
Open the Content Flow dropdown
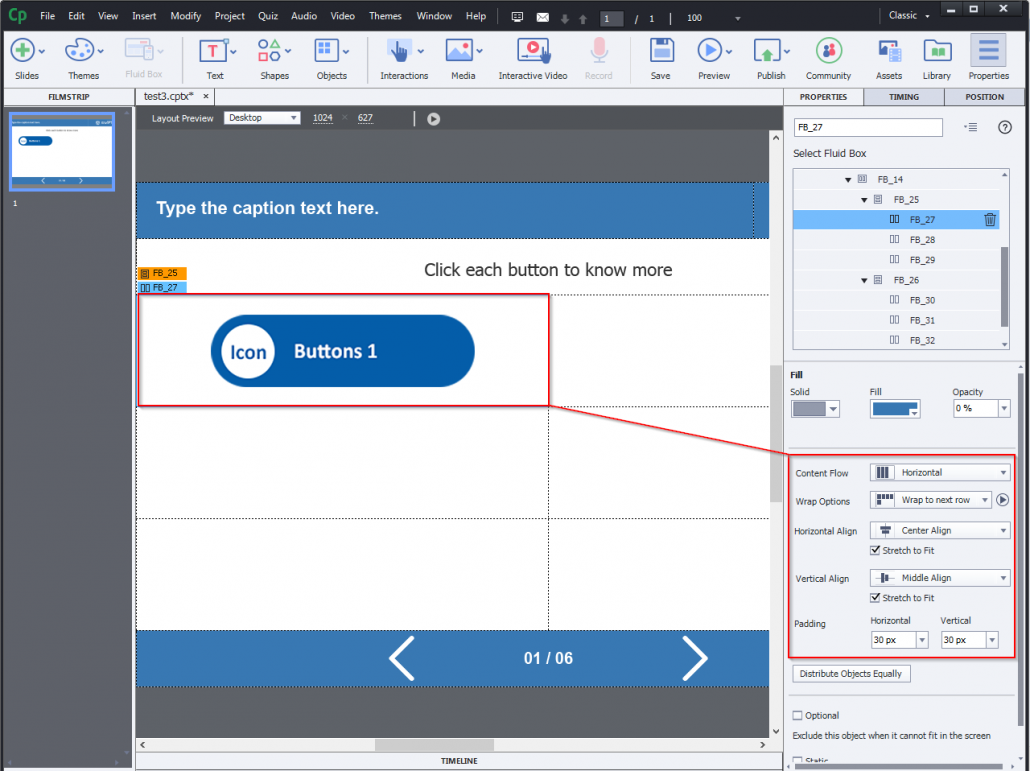click(939, 472)
